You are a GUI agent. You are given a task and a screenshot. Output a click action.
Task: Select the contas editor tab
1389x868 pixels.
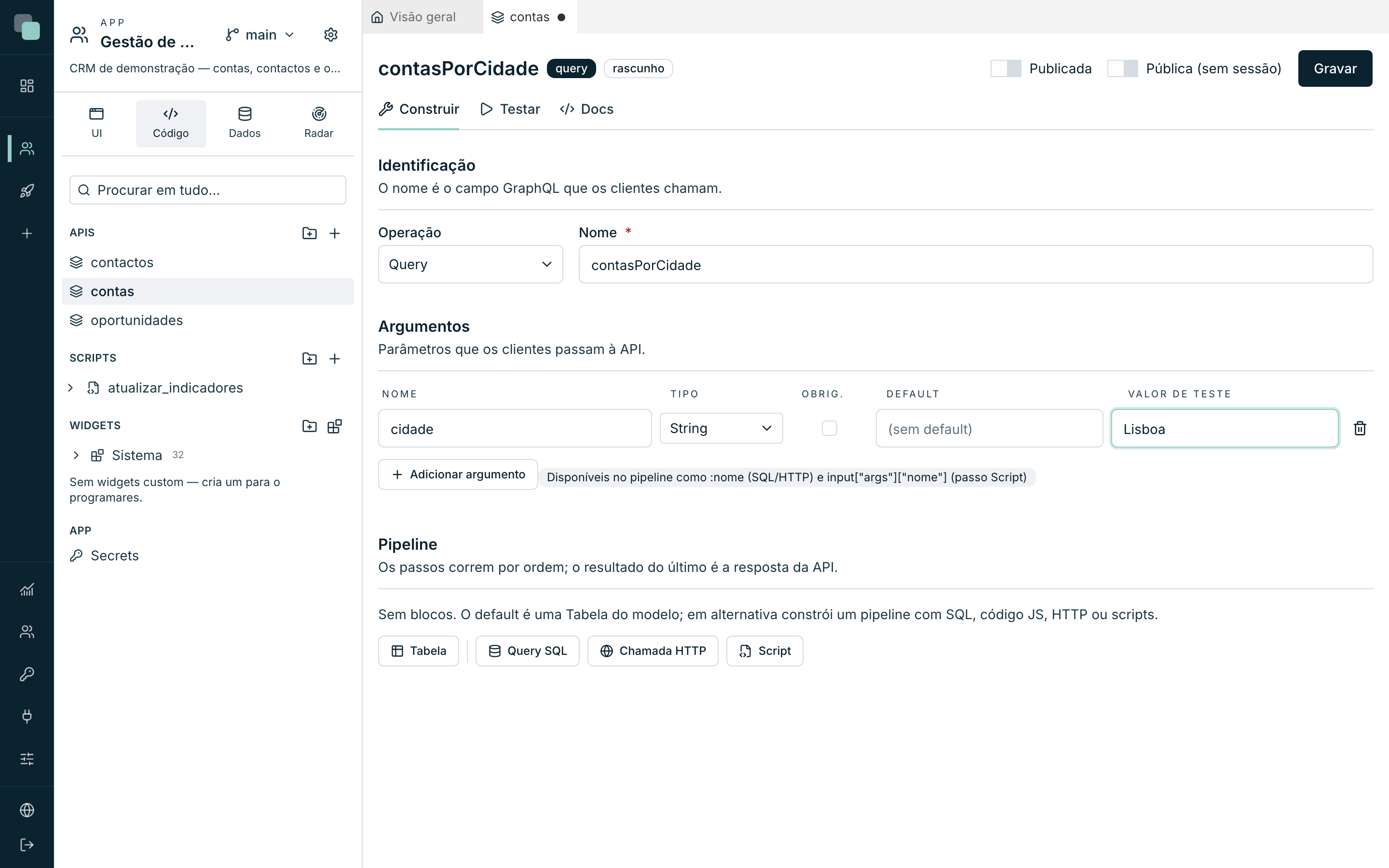[x=529, y=17]
